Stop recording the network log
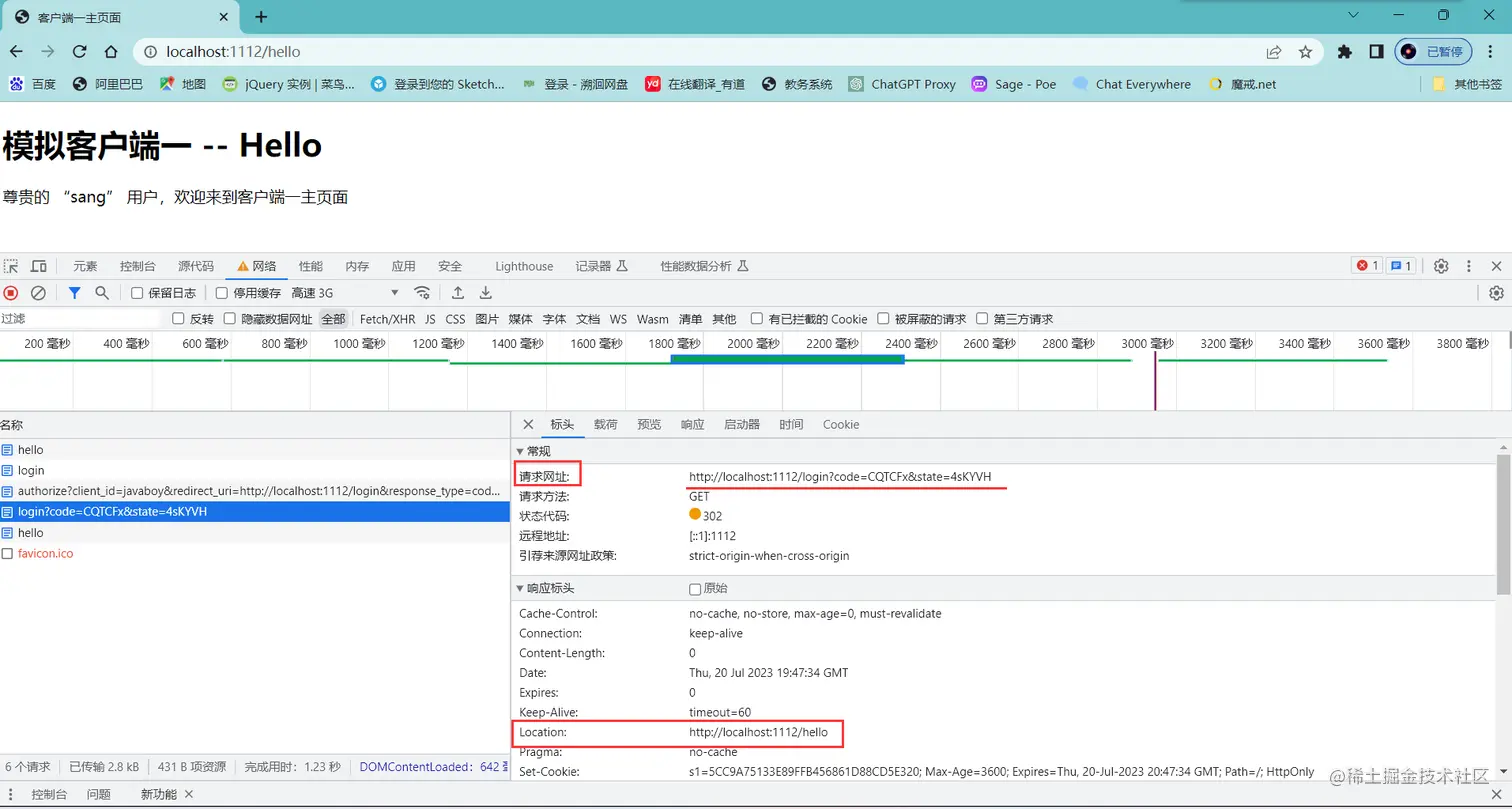Screen dimensions: 1512x809 [x=11, y=293]
